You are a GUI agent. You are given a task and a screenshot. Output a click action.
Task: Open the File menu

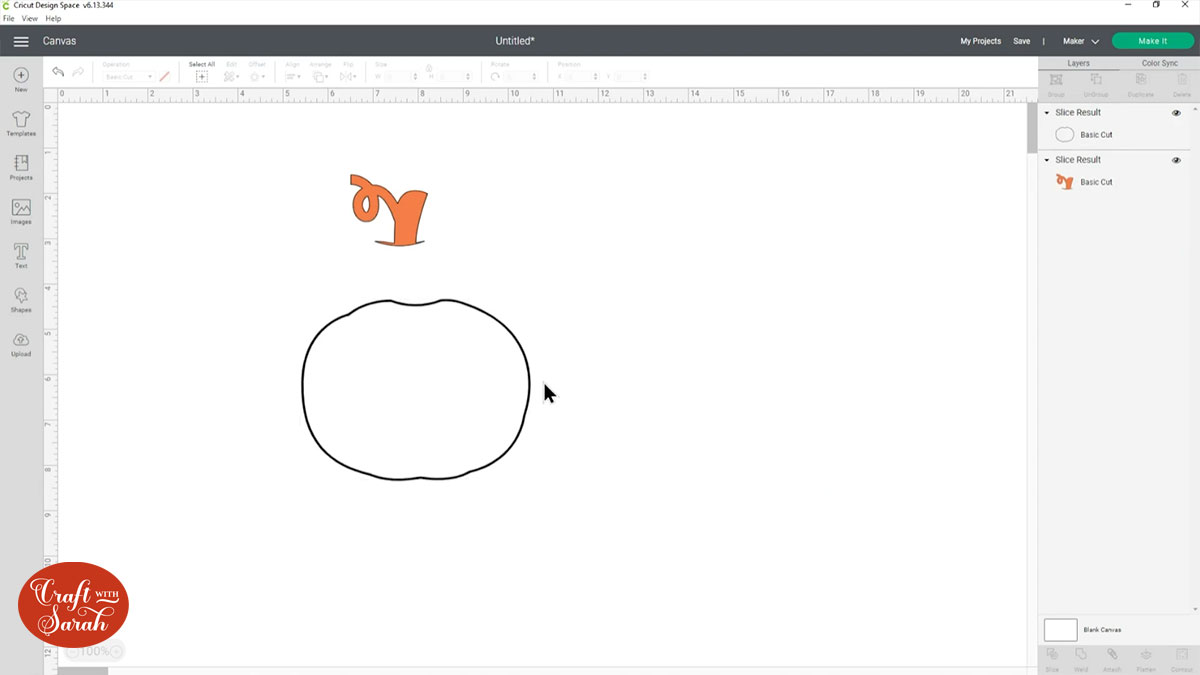tap(9, 19)
